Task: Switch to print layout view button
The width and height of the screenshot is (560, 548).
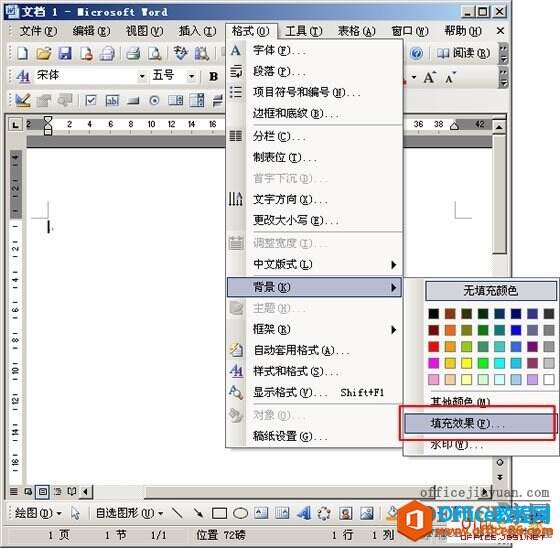Action: point(42,492)
